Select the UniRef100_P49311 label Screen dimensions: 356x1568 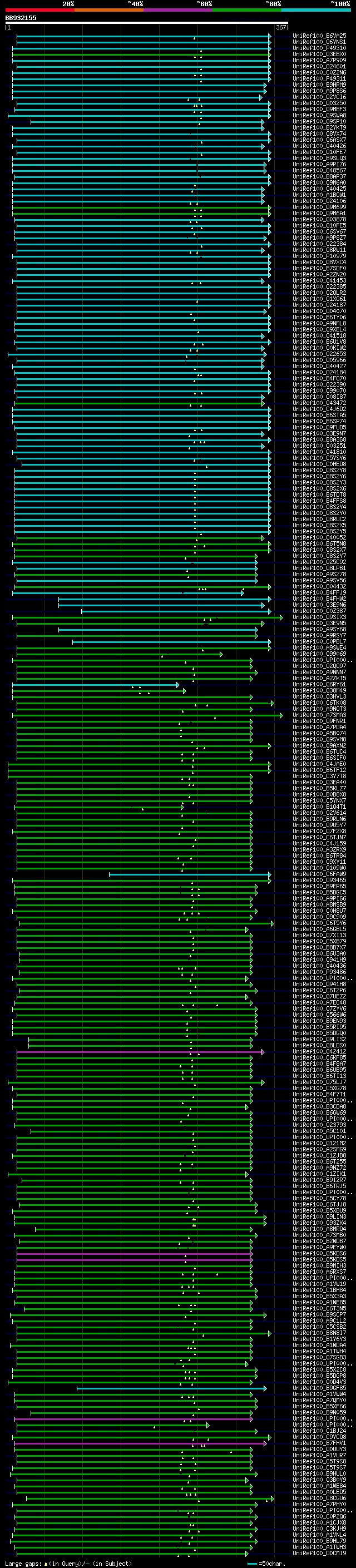(x=319, y=78)
